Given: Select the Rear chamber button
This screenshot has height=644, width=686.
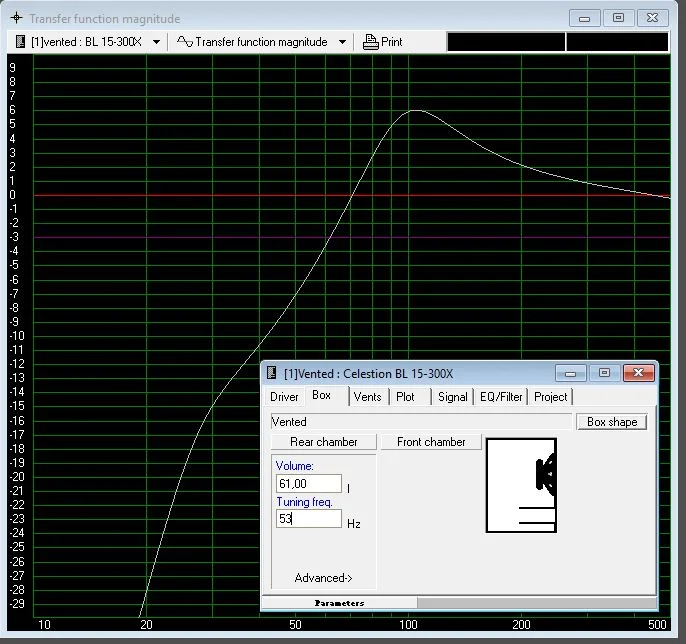Looking at the screenshot, I should [323, 442].
